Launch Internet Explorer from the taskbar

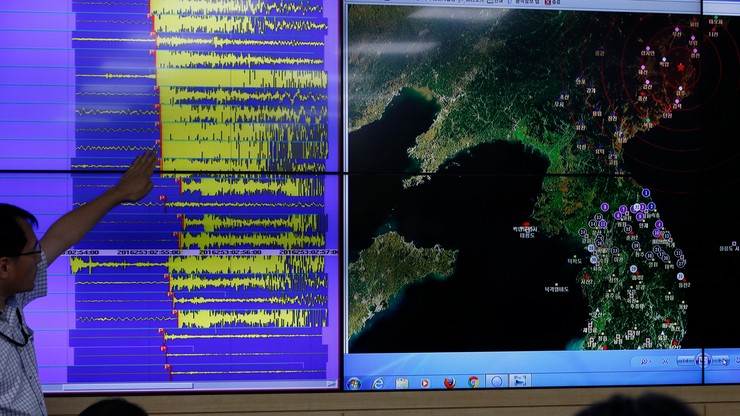pyautogui.click(x=378, y=383)
